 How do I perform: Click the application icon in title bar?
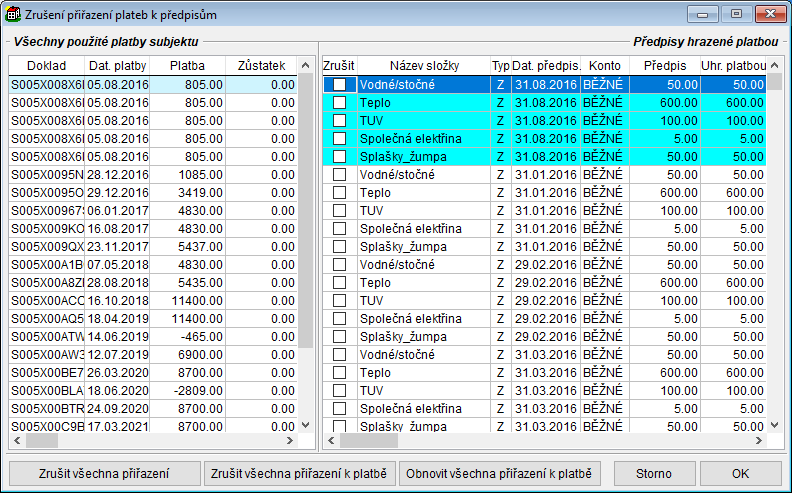(12, 14)
